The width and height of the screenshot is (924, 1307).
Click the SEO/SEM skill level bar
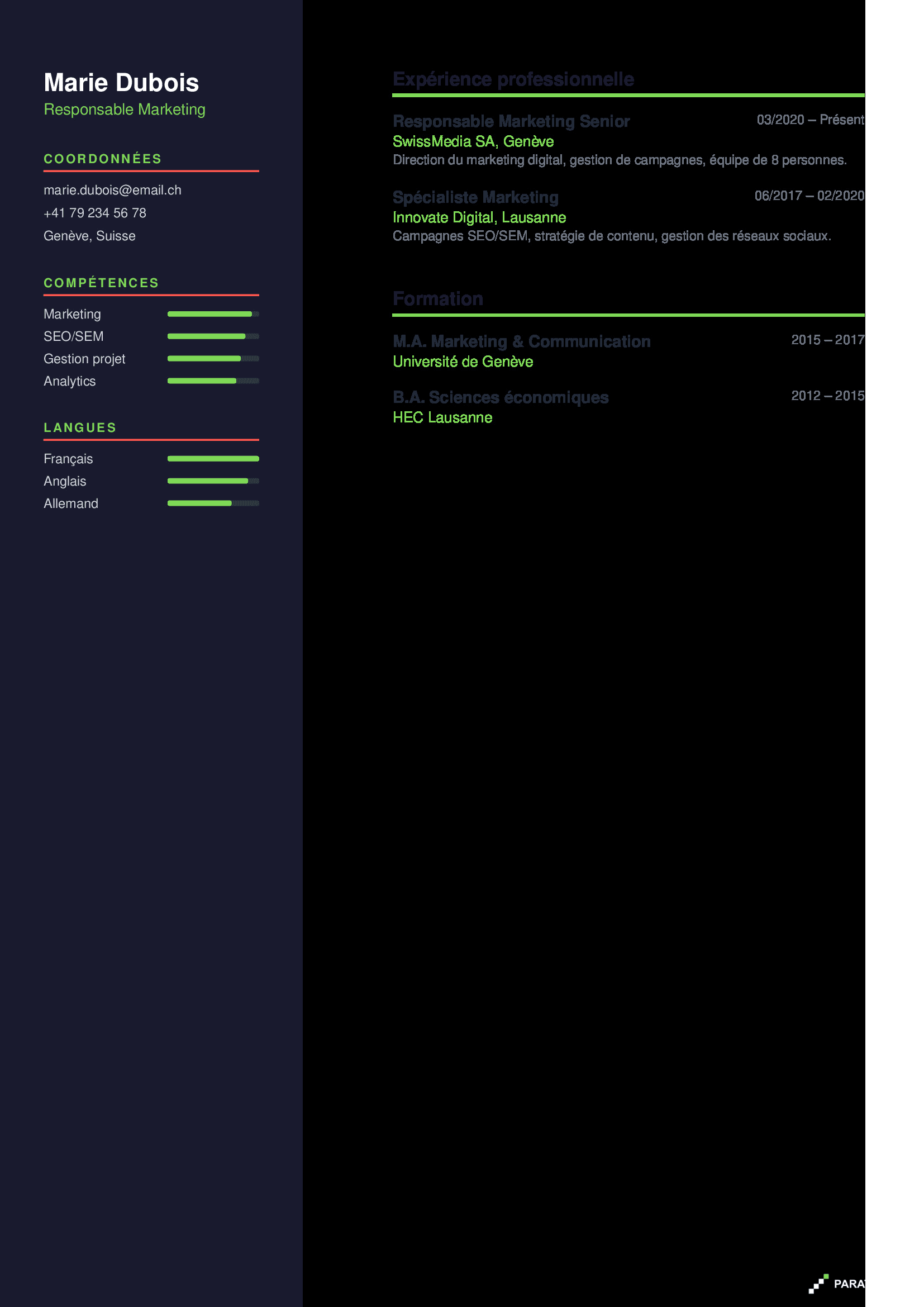coord(213,336)
